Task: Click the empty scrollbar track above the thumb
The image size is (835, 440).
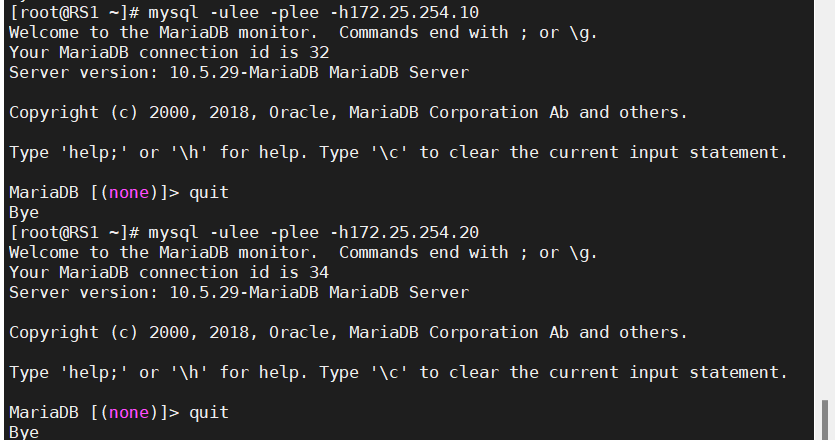Action: point(825,200)
